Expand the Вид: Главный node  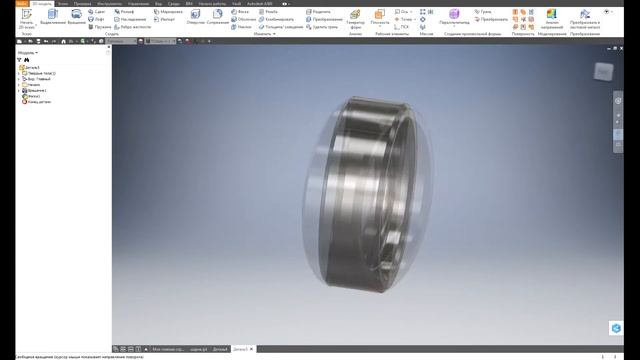(x=19, y=79)
